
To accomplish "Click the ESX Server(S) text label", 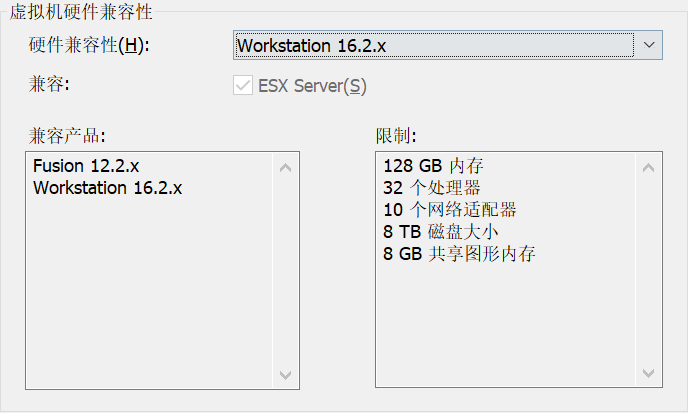I will pyautogui.click(x=313, y=86).
